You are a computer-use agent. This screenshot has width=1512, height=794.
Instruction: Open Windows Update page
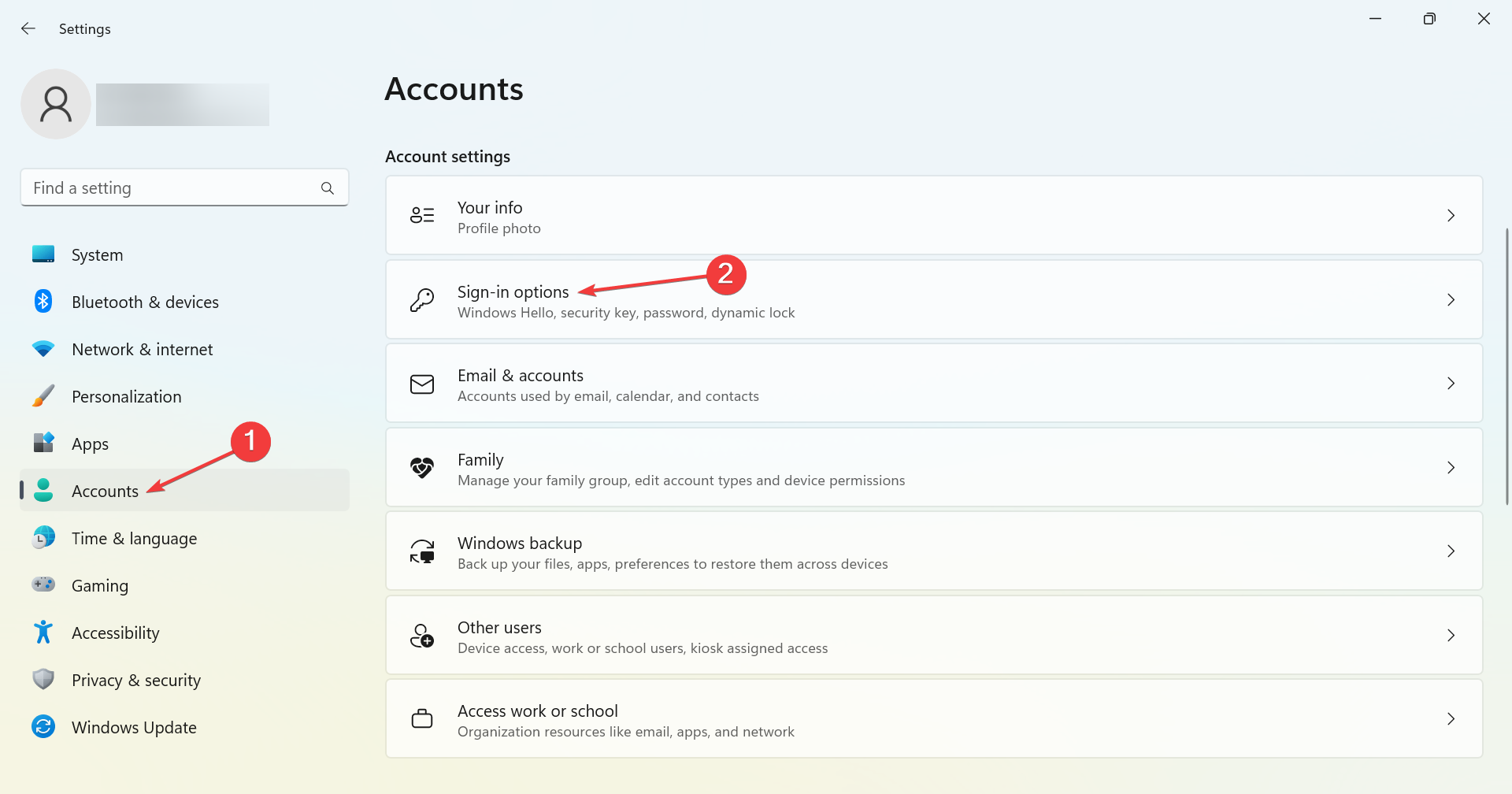(x=184, y=727)
